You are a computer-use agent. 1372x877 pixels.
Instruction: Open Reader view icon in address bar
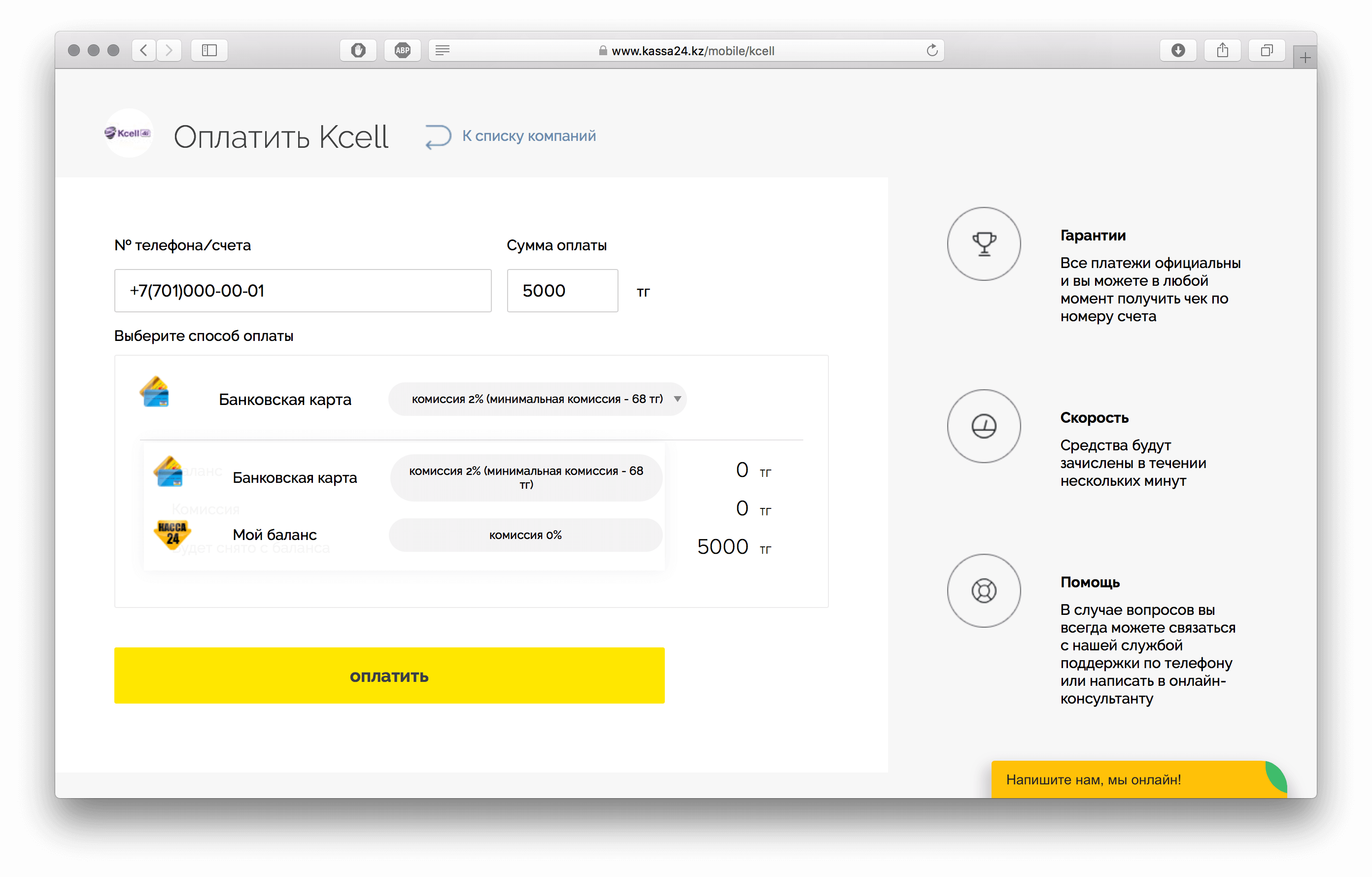(443, 50)
